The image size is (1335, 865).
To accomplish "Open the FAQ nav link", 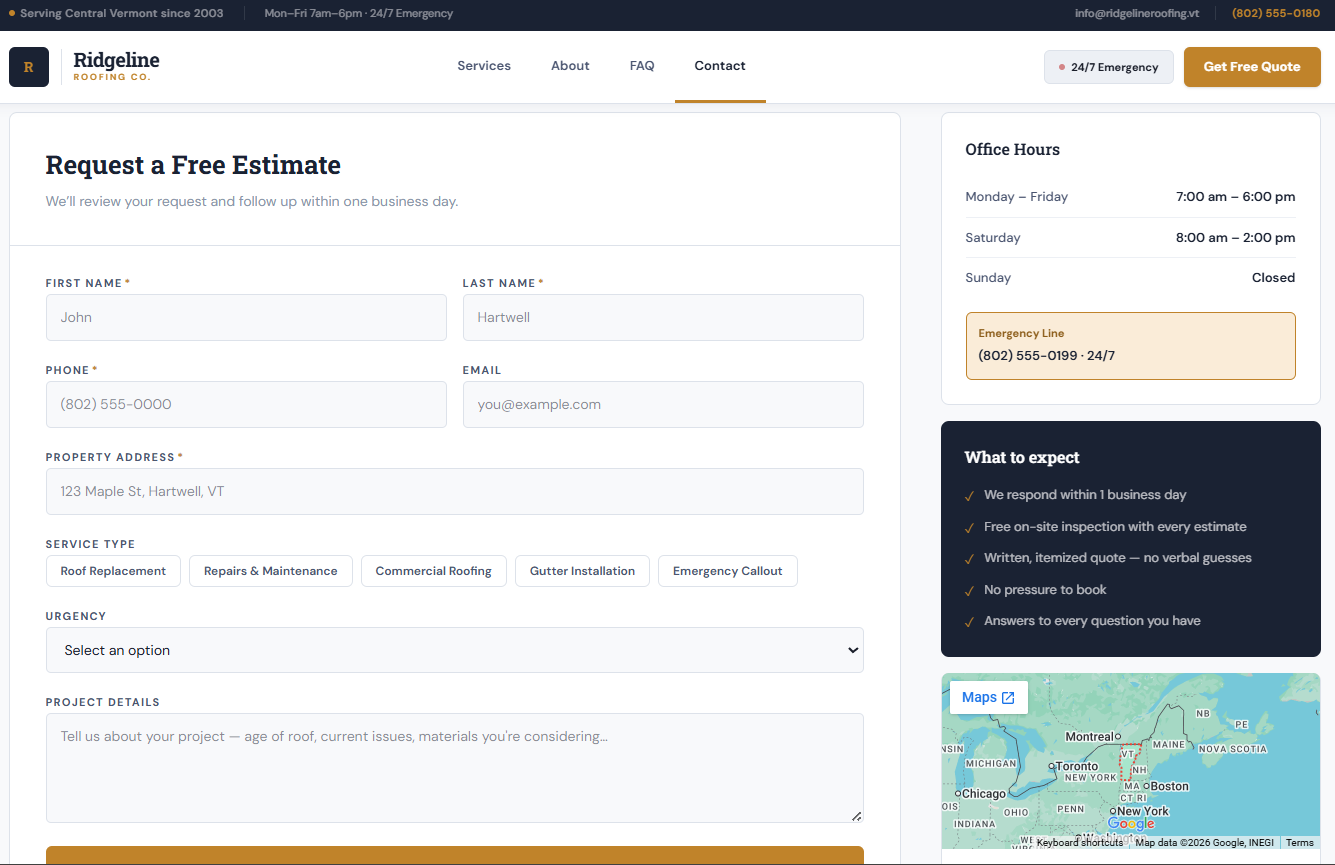I will click(x=642, y=66).
